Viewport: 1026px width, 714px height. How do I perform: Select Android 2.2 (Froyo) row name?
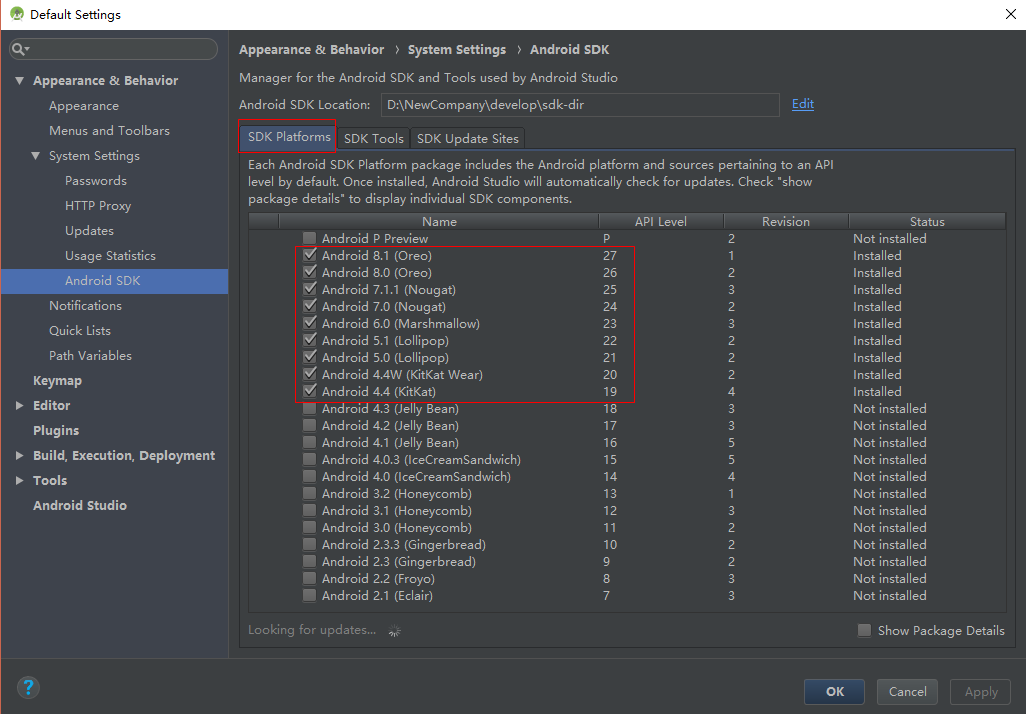point(378,579)
